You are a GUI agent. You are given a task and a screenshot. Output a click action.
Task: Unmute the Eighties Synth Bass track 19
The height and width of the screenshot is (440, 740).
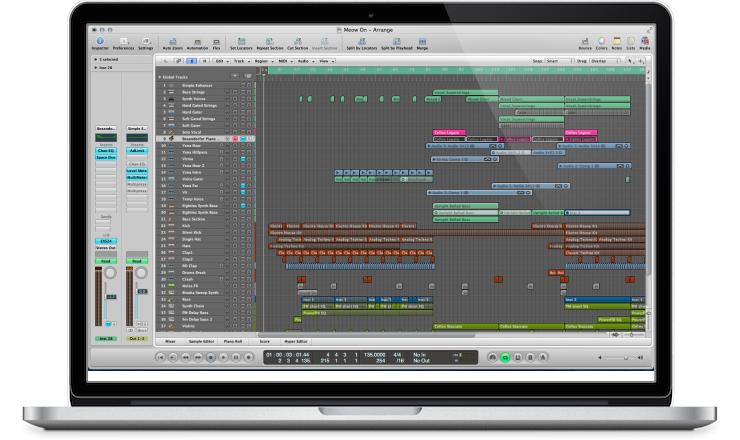[x=243, y=206]
